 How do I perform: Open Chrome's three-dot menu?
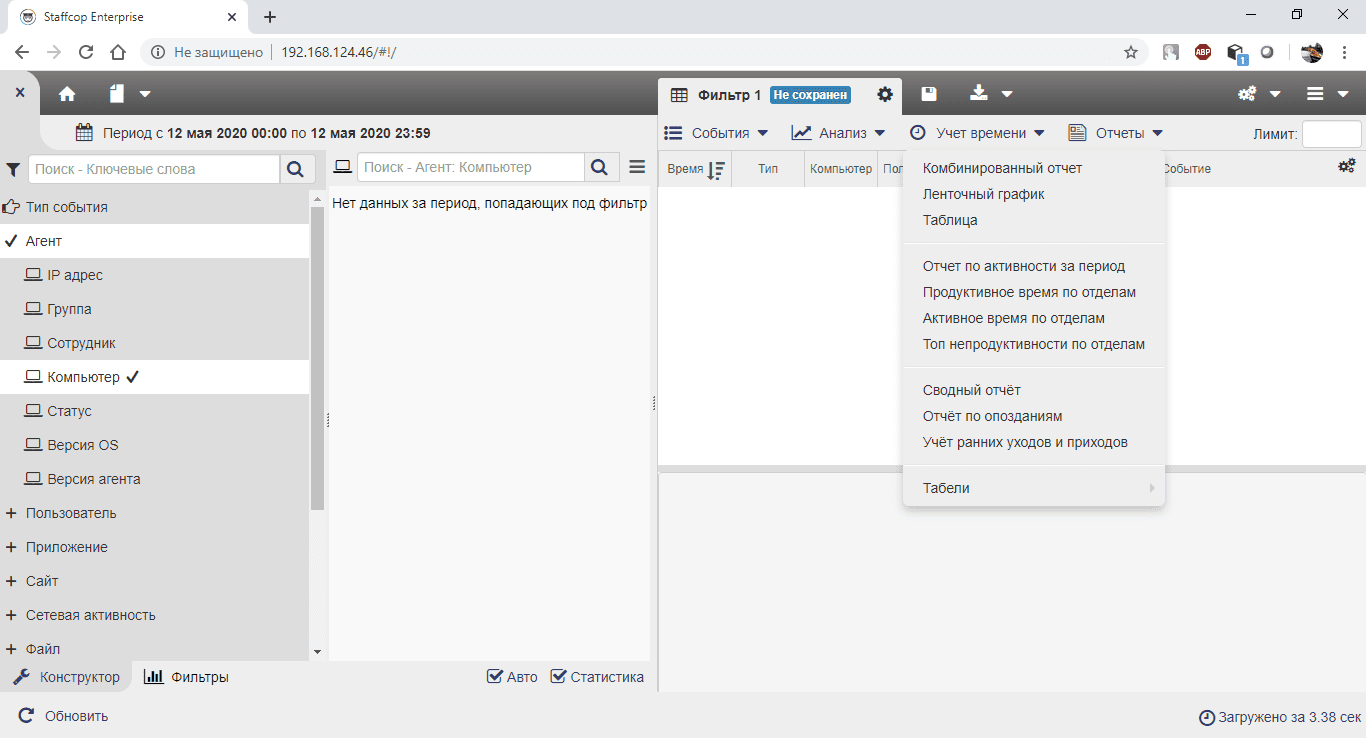tap(1344, 52)
